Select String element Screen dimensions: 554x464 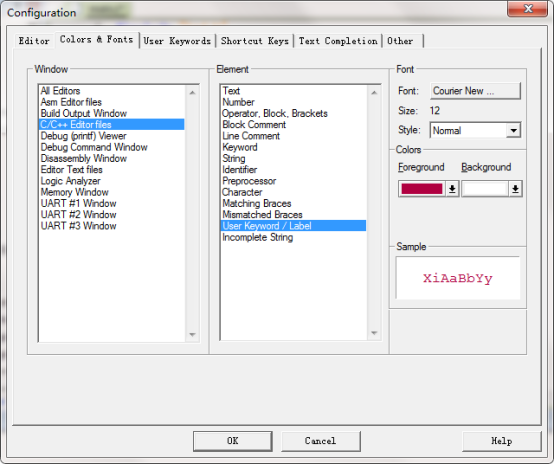(x=293, y=158)
